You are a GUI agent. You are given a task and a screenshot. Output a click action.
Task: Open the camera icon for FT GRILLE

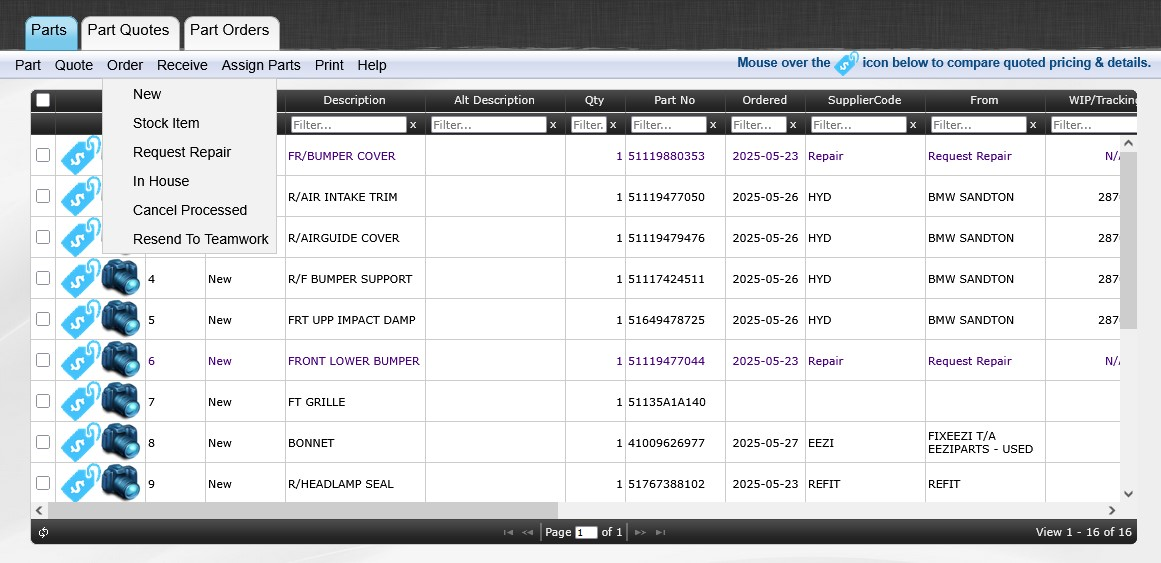click(121, 402)
